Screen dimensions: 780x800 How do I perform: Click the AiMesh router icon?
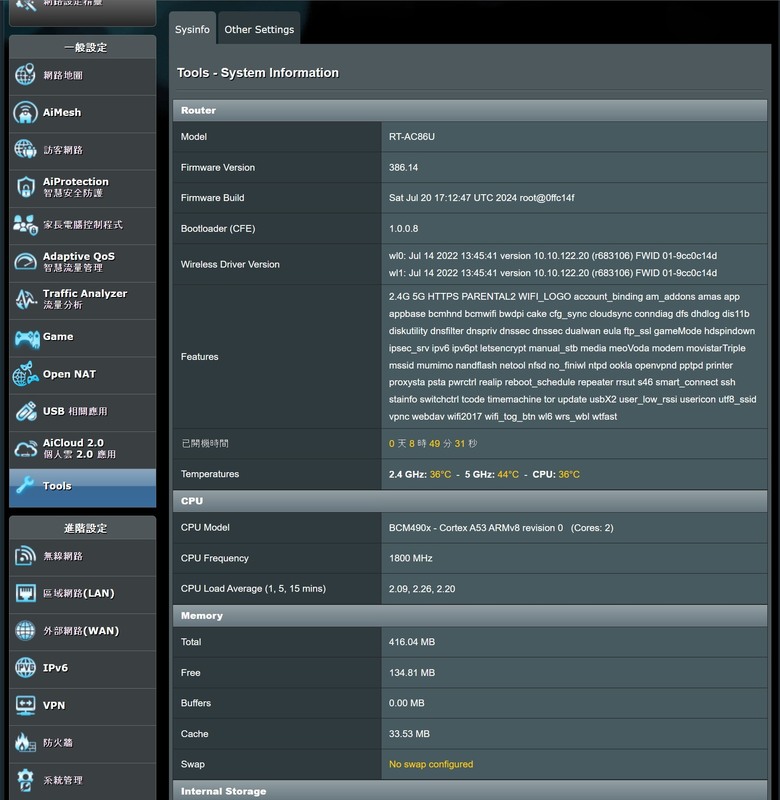tap(25, 112)
